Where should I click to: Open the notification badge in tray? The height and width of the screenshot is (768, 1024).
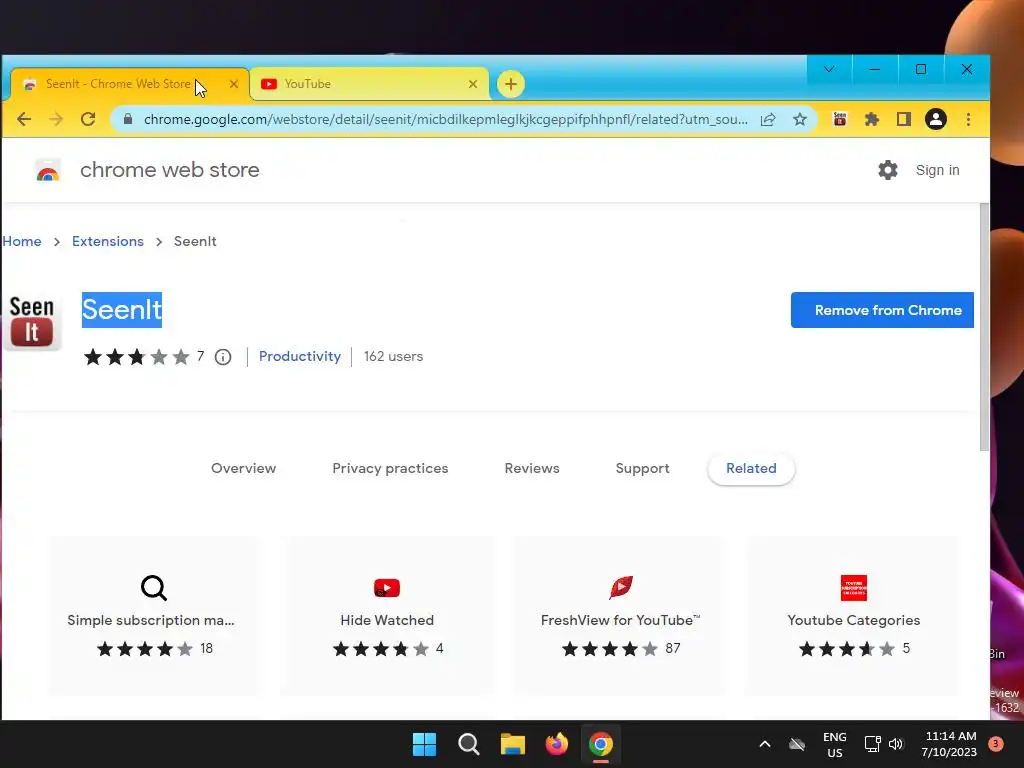coord(996,744)
